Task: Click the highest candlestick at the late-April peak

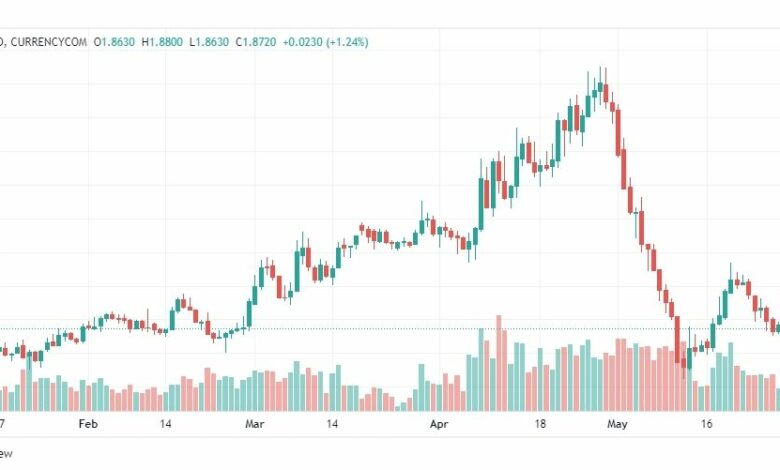Action: 600,87
